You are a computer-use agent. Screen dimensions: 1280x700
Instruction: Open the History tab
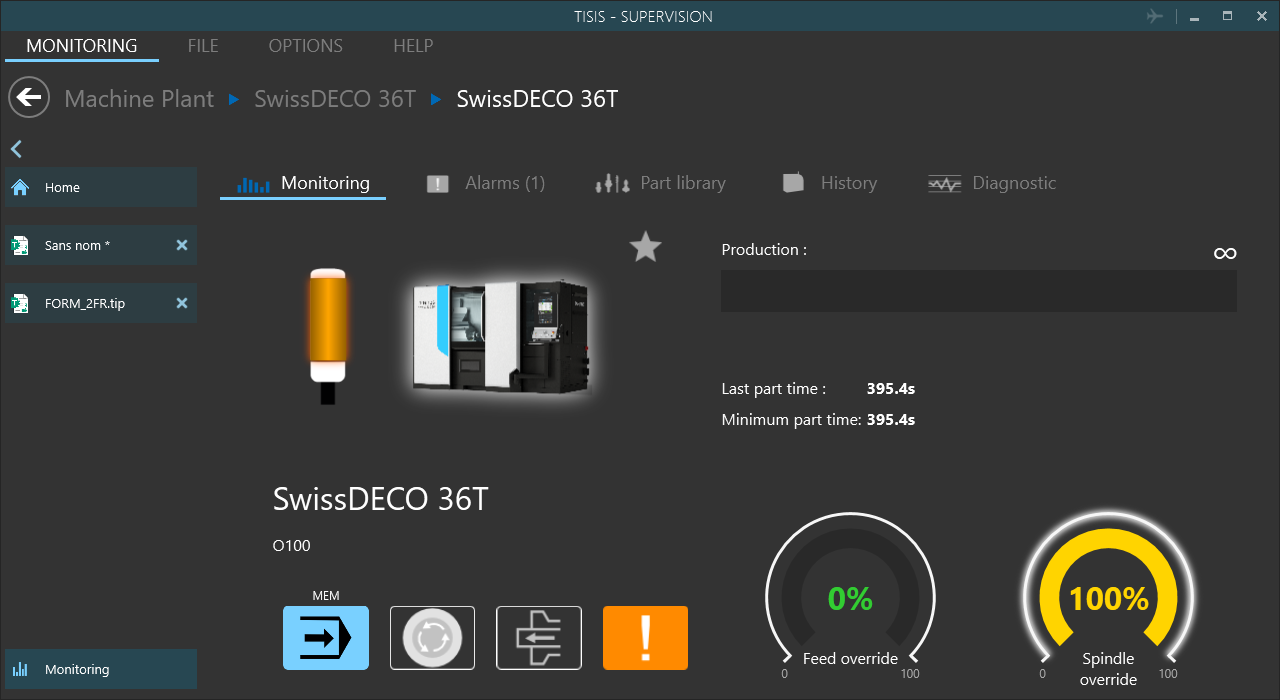(x=830, y=183)
